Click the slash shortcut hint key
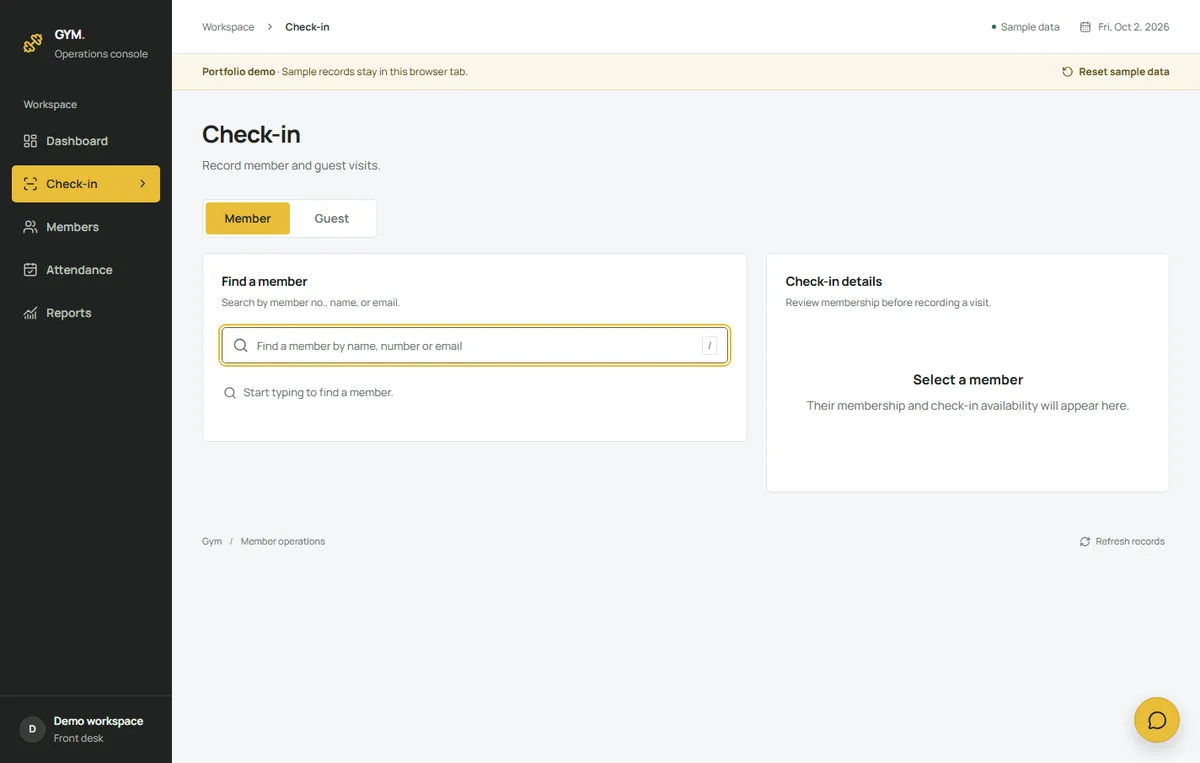 709,346
